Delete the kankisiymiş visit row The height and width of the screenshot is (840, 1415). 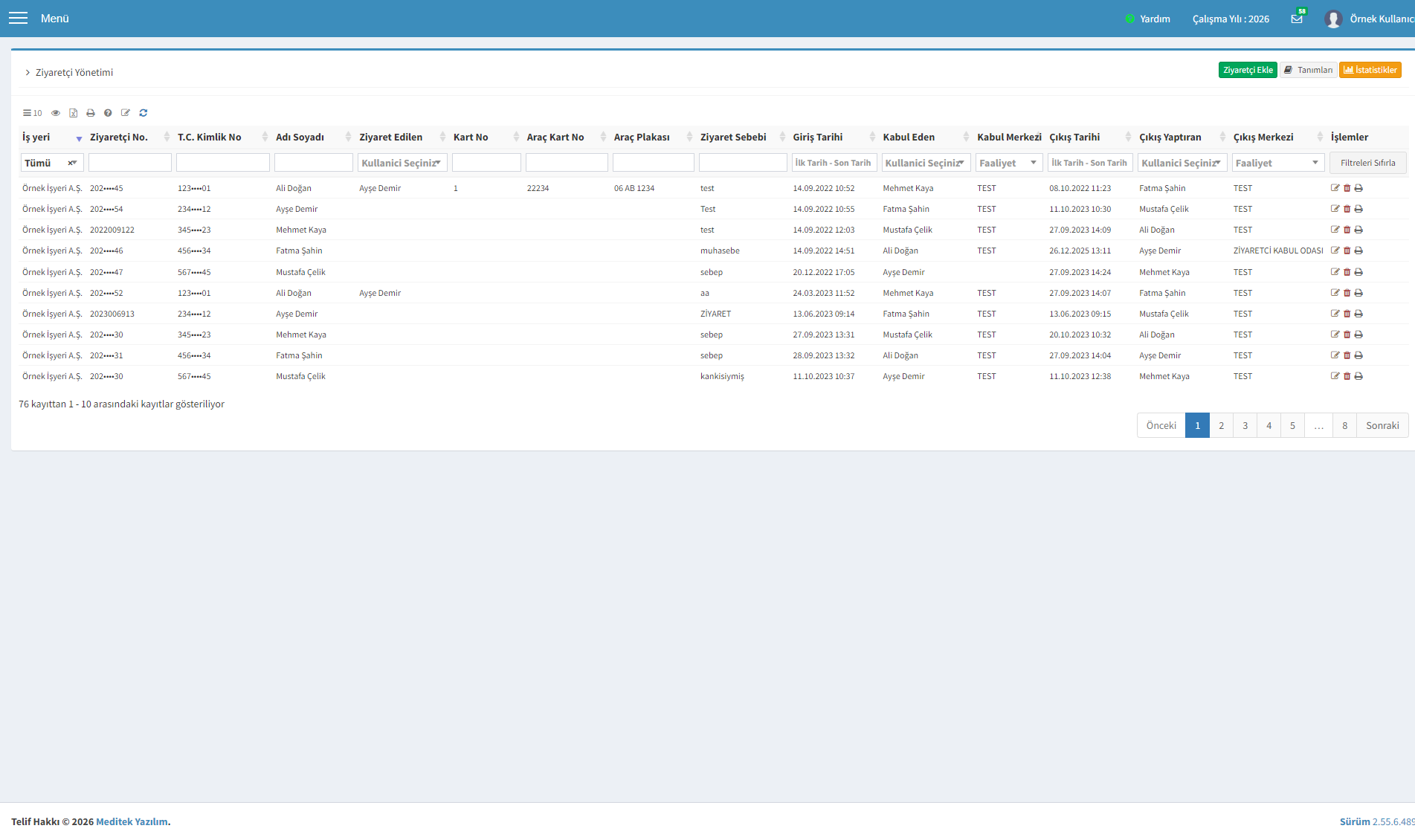[1347, 376]
